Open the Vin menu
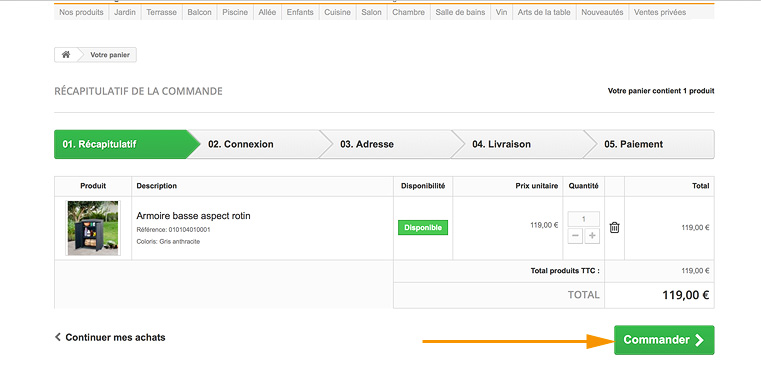The width and height of the screenshot is (761, 390). point(501,12)
